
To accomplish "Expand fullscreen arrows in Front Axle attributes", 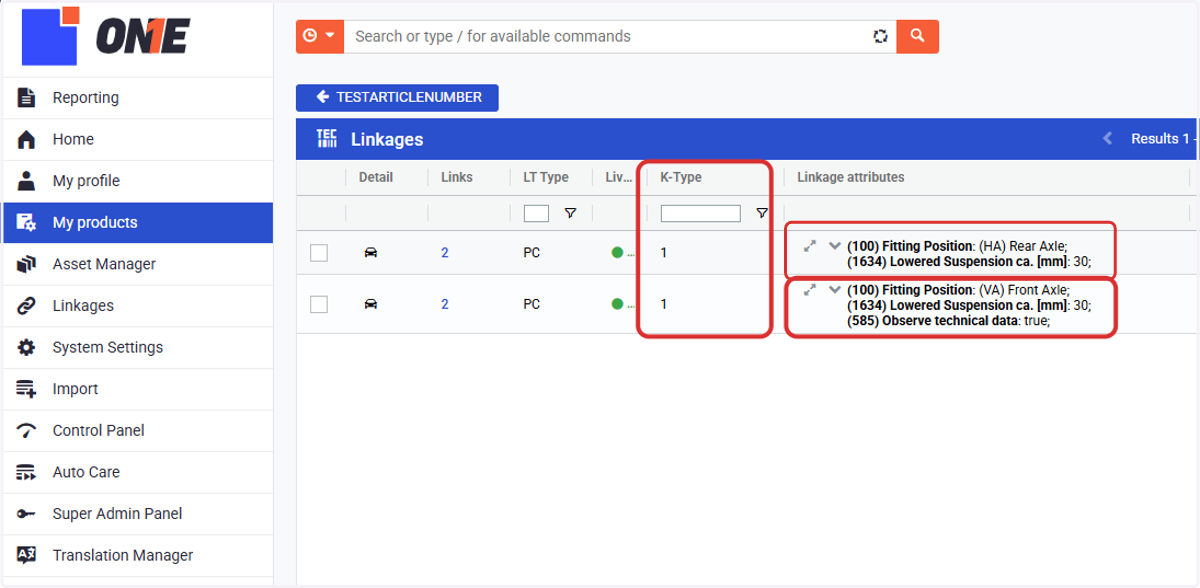I will 811,290.
